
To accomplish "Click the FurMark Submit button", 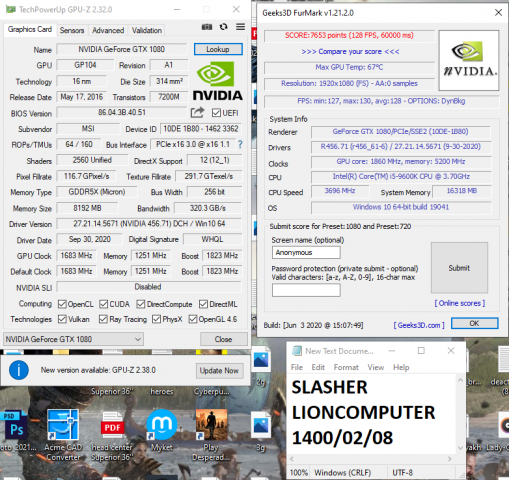I will (x=459, y=268).
